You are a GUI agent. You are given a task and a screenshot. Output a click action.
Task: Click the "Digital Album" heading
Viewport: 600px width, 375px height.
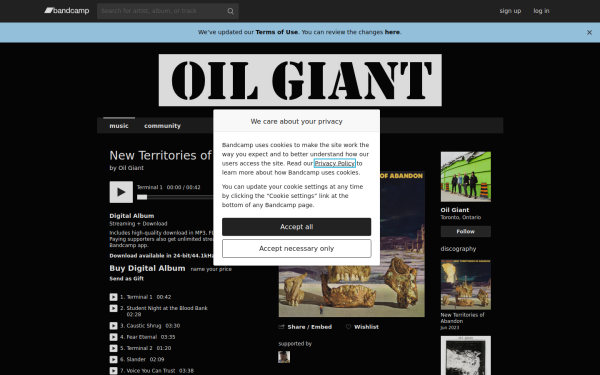(132, 216)
